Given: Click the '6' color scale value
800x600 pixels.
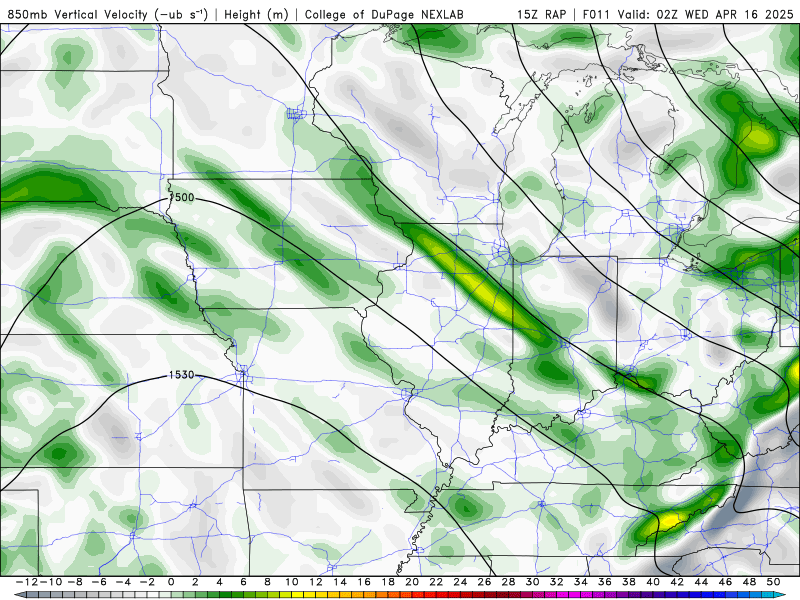Looking at the screenshot, I should [x=243, y=582].
